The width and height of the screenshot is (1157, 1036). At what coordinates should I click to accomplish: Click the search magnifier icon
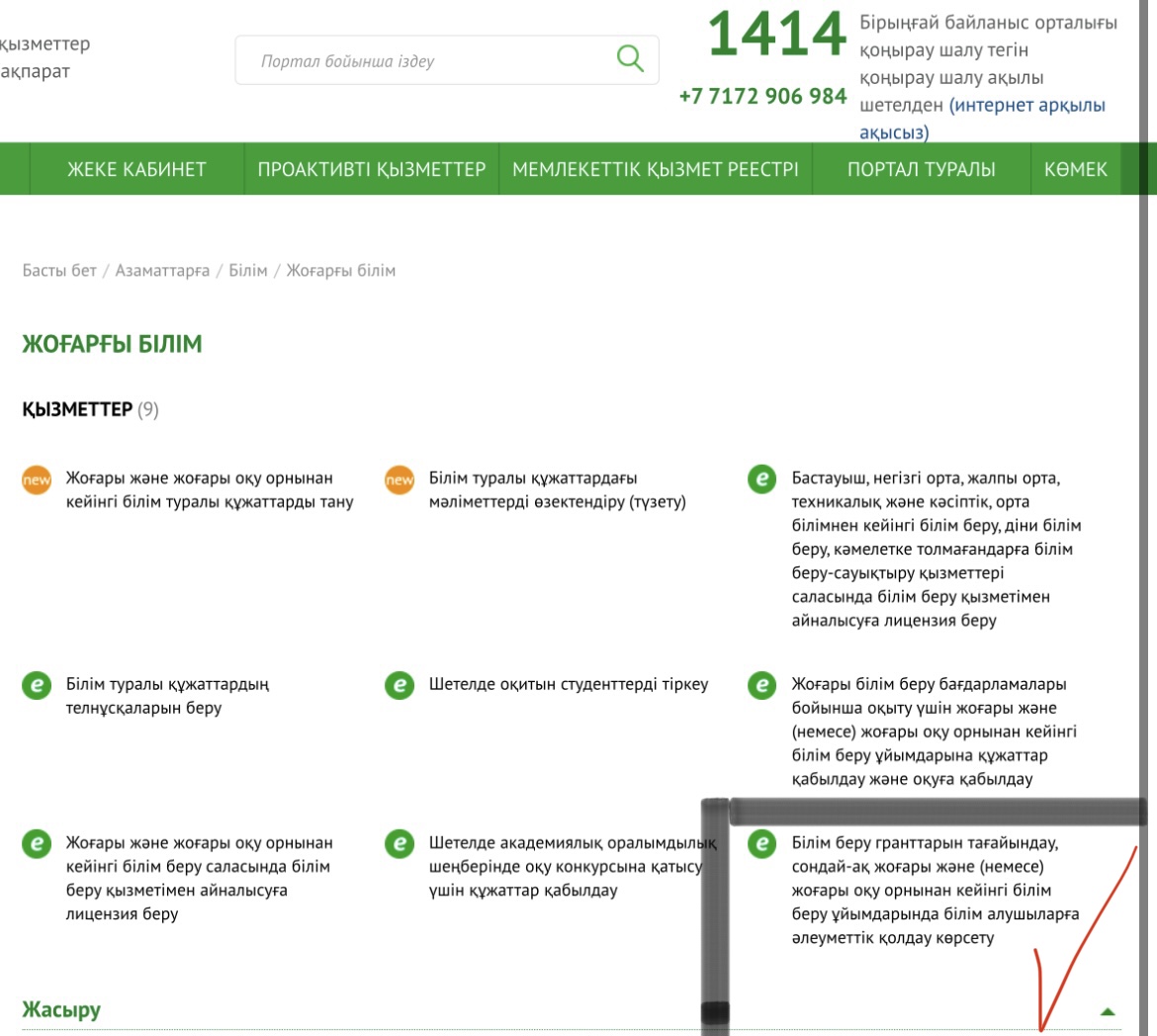(x=630, y=58)
